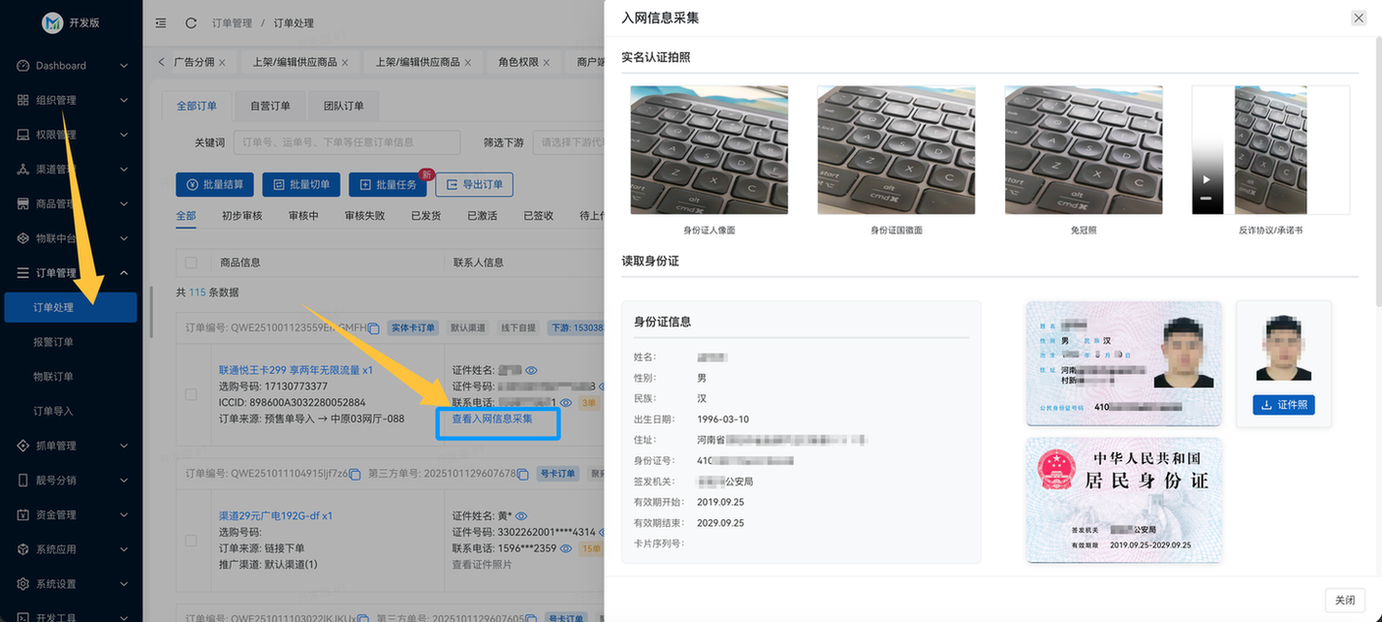This screenshot has height=622, width=1382.
Task: Expand the 组织管理 sidebar menu
Action: 72,100
